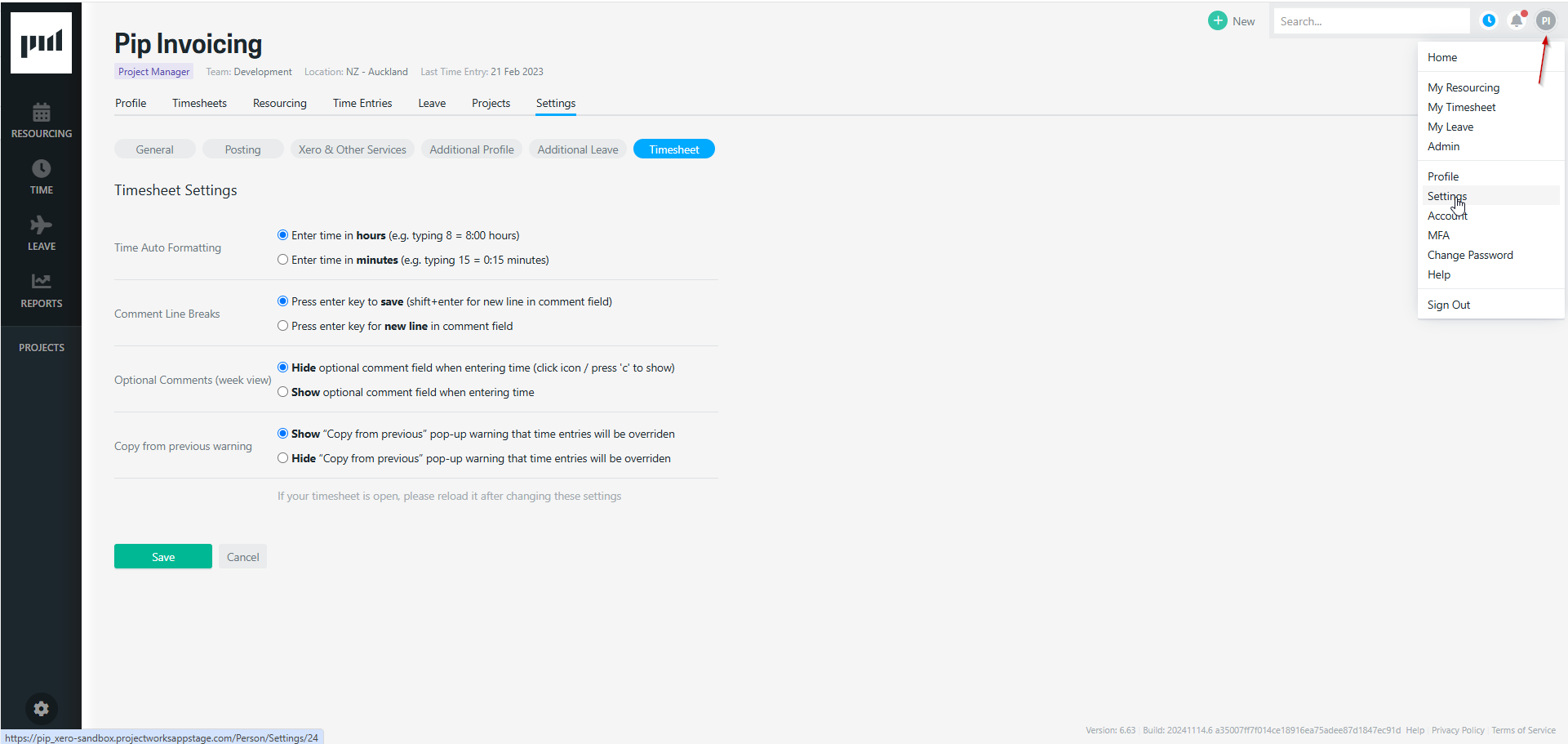Click the PI avatar in the top corner
The height and width of the screenshot is (744, 1568).
click(1546, 20)
